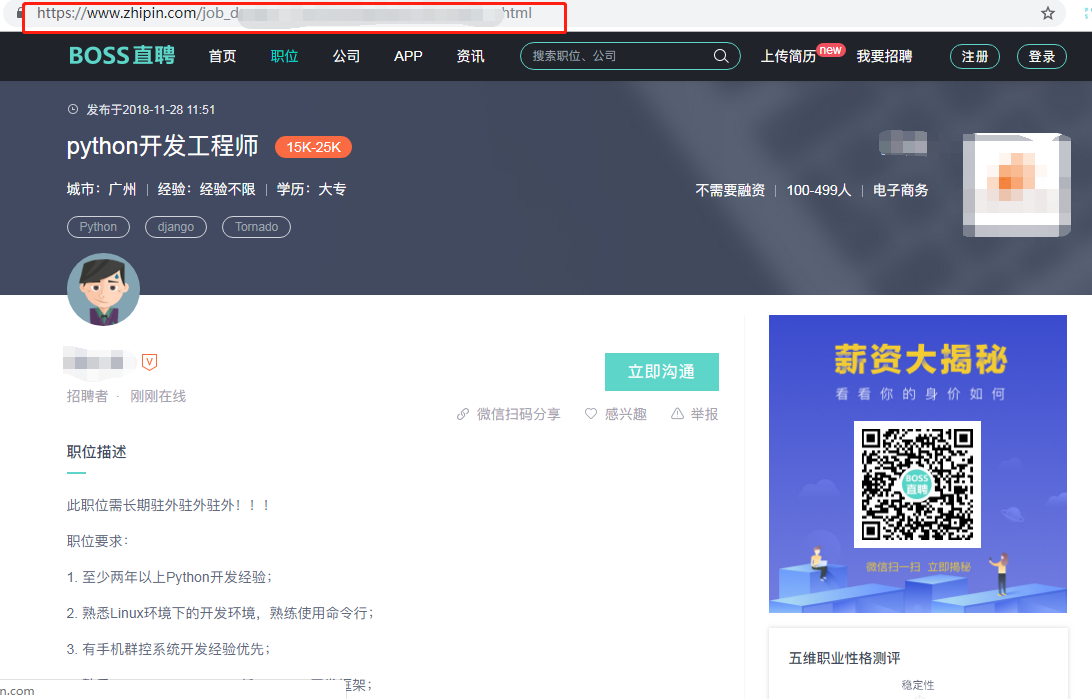Click 学历：大专 text

click(x=311, y=189)
